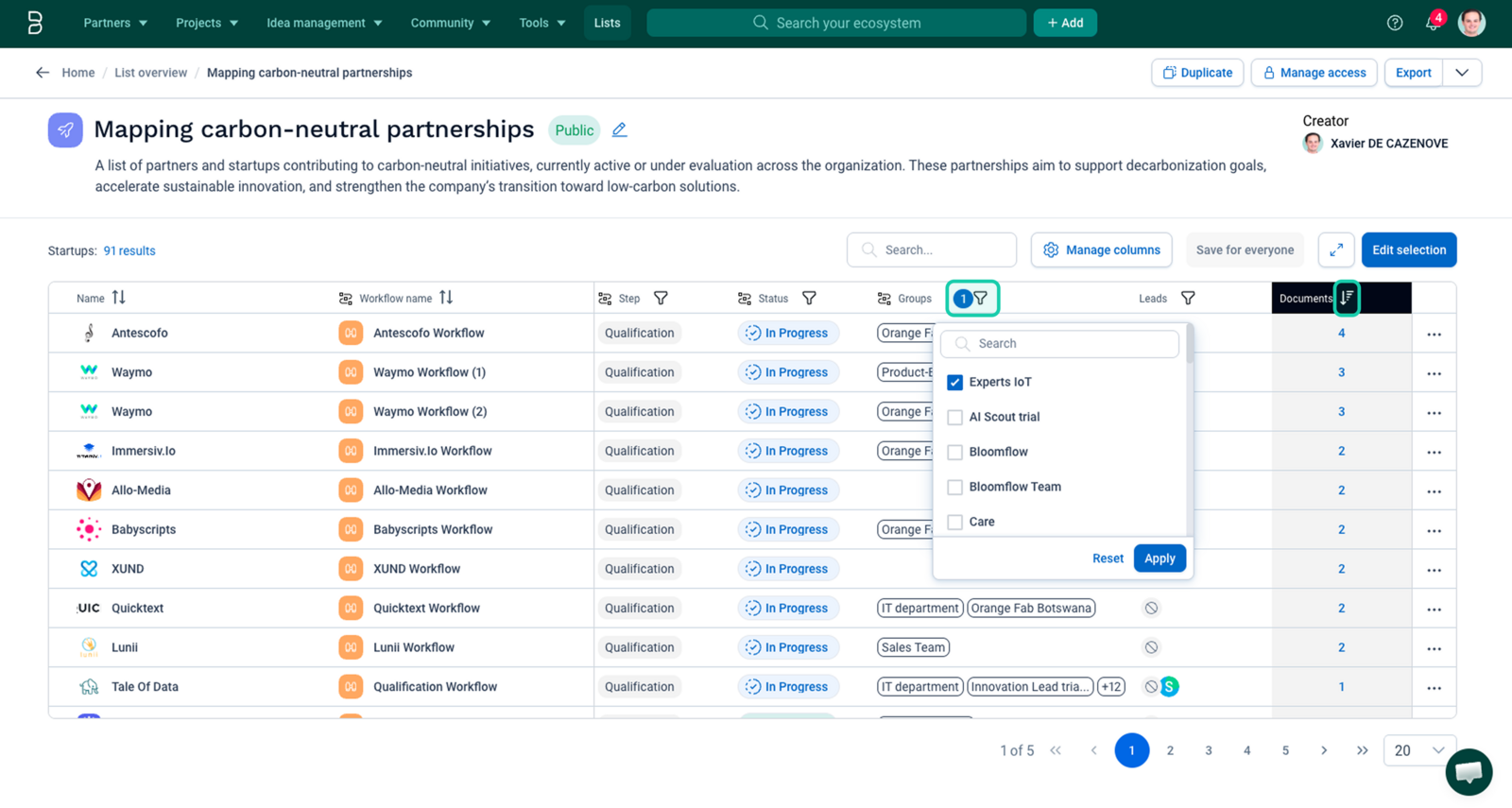Apply the Groups filter
The image size is (1512, 808).
[1160, 559]
